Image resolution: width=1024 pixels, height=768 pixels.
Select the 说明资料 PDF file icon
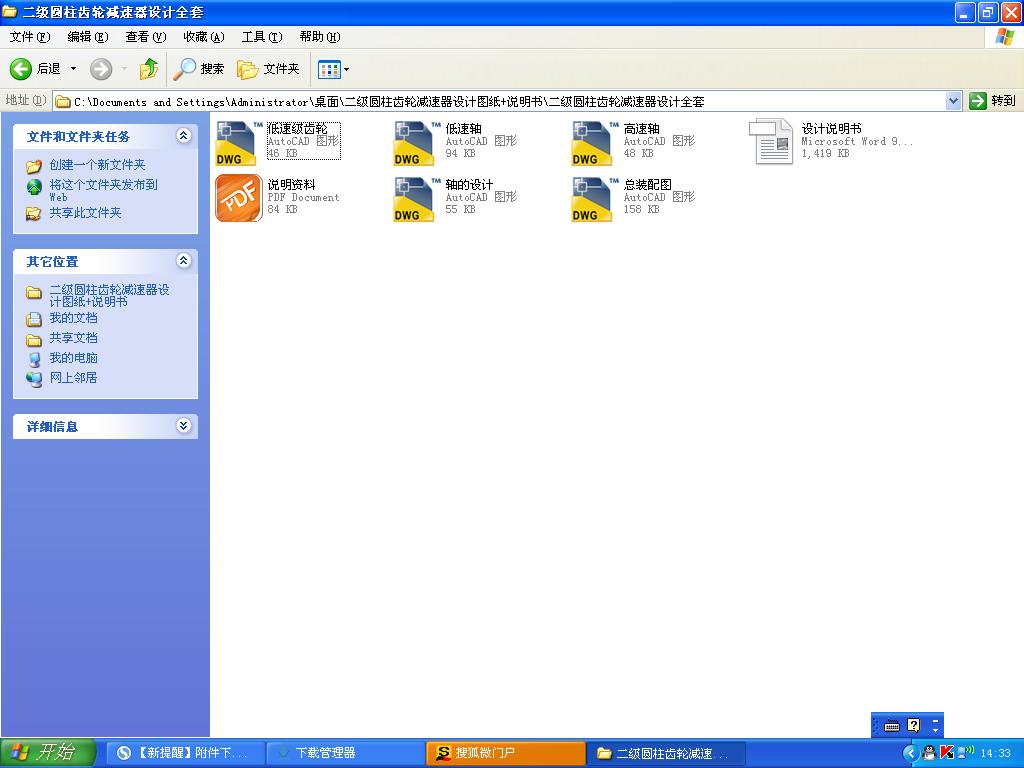tap(239, 198)
